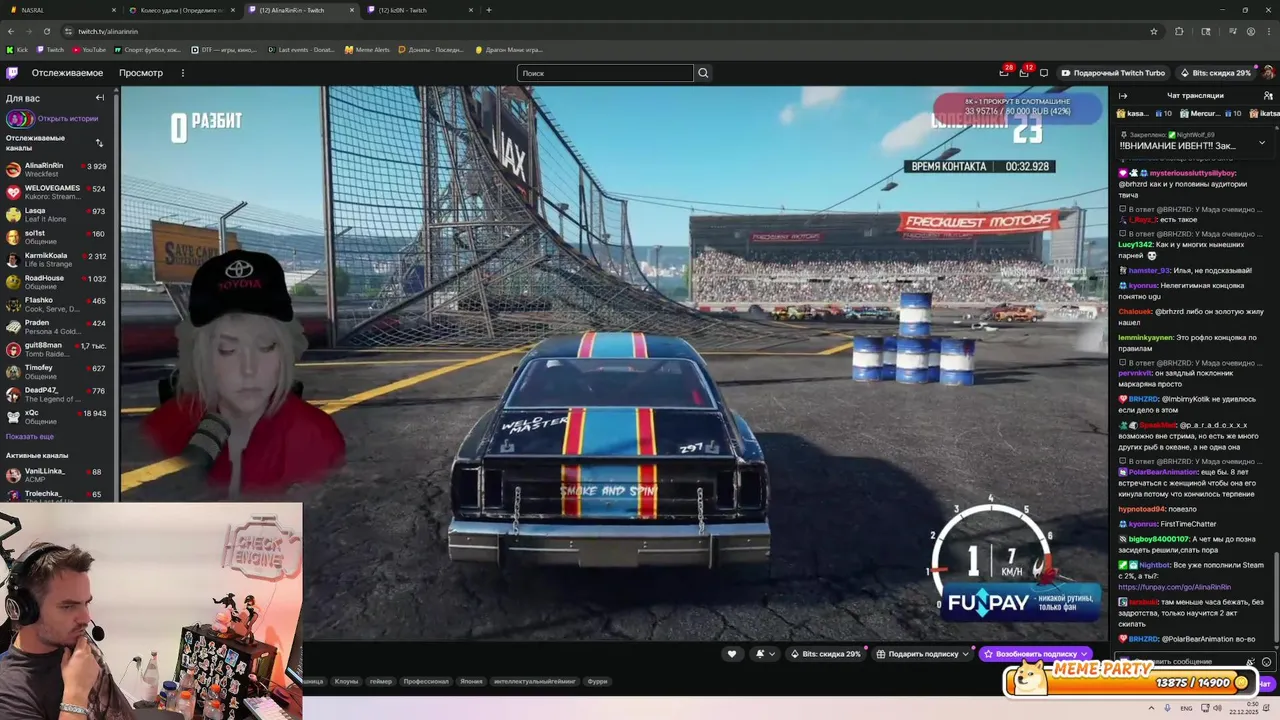
Task: Open Prime loot icon with badge 28
Action: pos(1004,72)
